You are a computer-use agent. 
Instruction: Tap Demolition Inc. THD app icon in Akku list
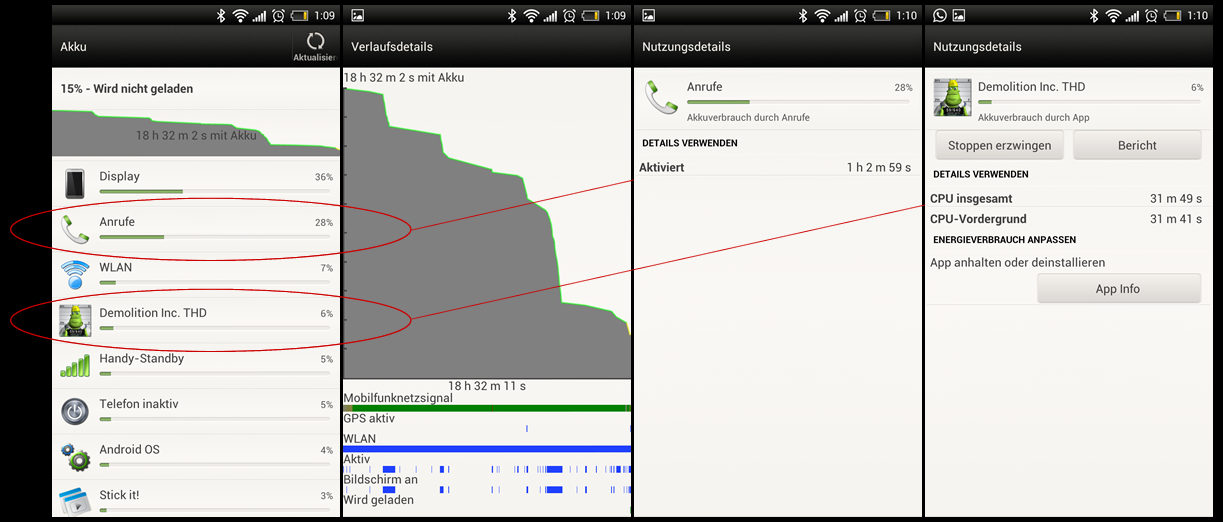[x=75, y=320]
